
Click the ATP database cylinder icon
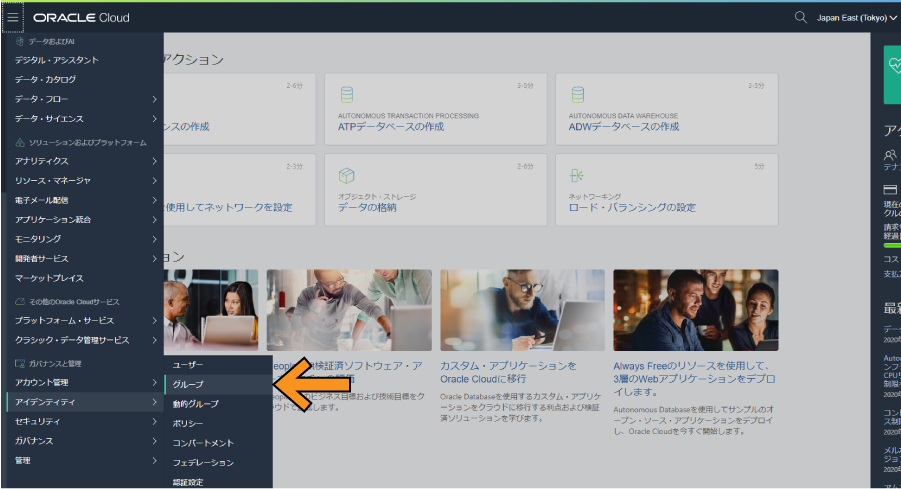[x=346, y=94]
